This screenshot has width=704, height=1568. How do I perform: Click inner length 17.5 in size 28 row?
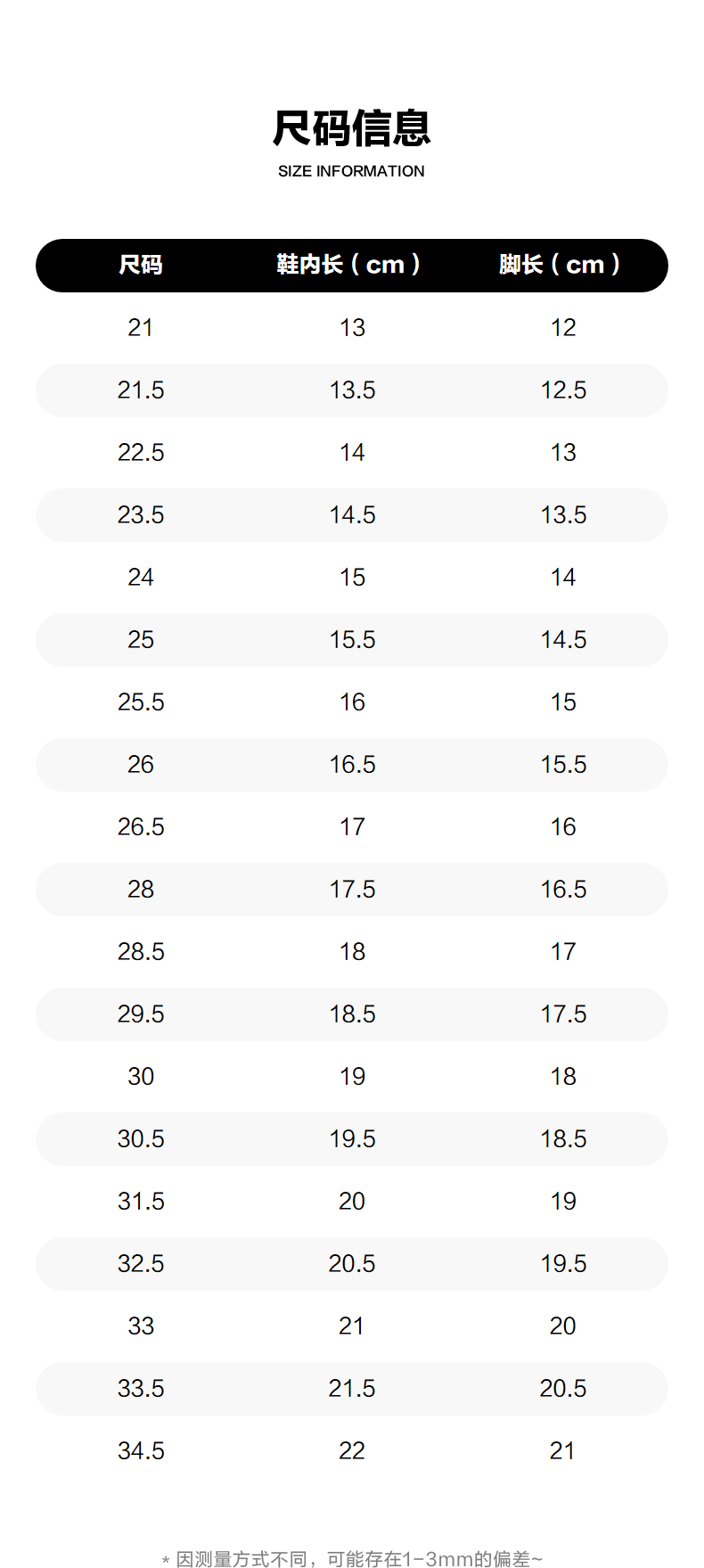352,890
